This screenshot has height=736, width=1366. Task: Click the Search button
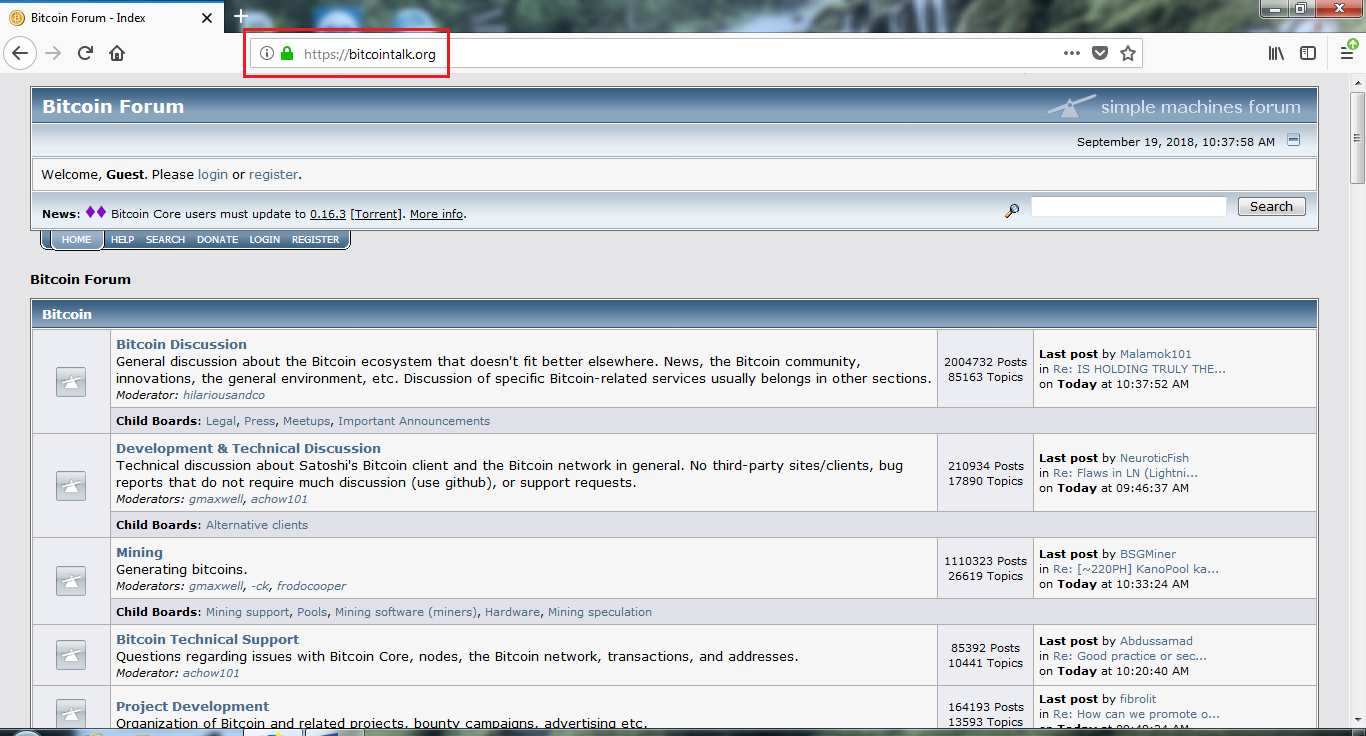(1271, 207)
